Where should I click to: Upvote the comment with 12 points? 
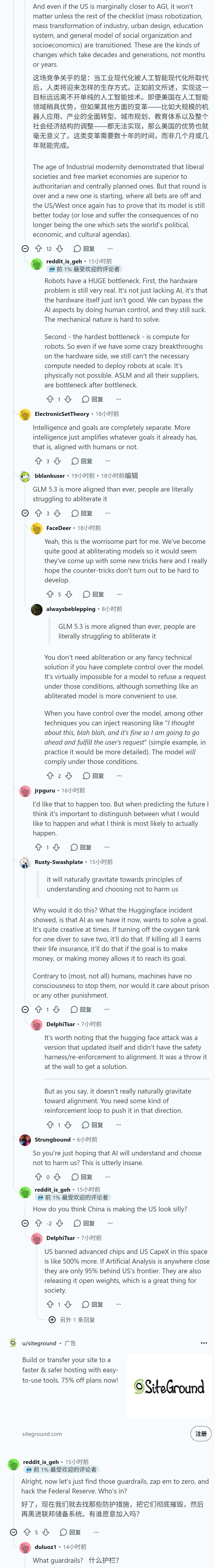38,248
